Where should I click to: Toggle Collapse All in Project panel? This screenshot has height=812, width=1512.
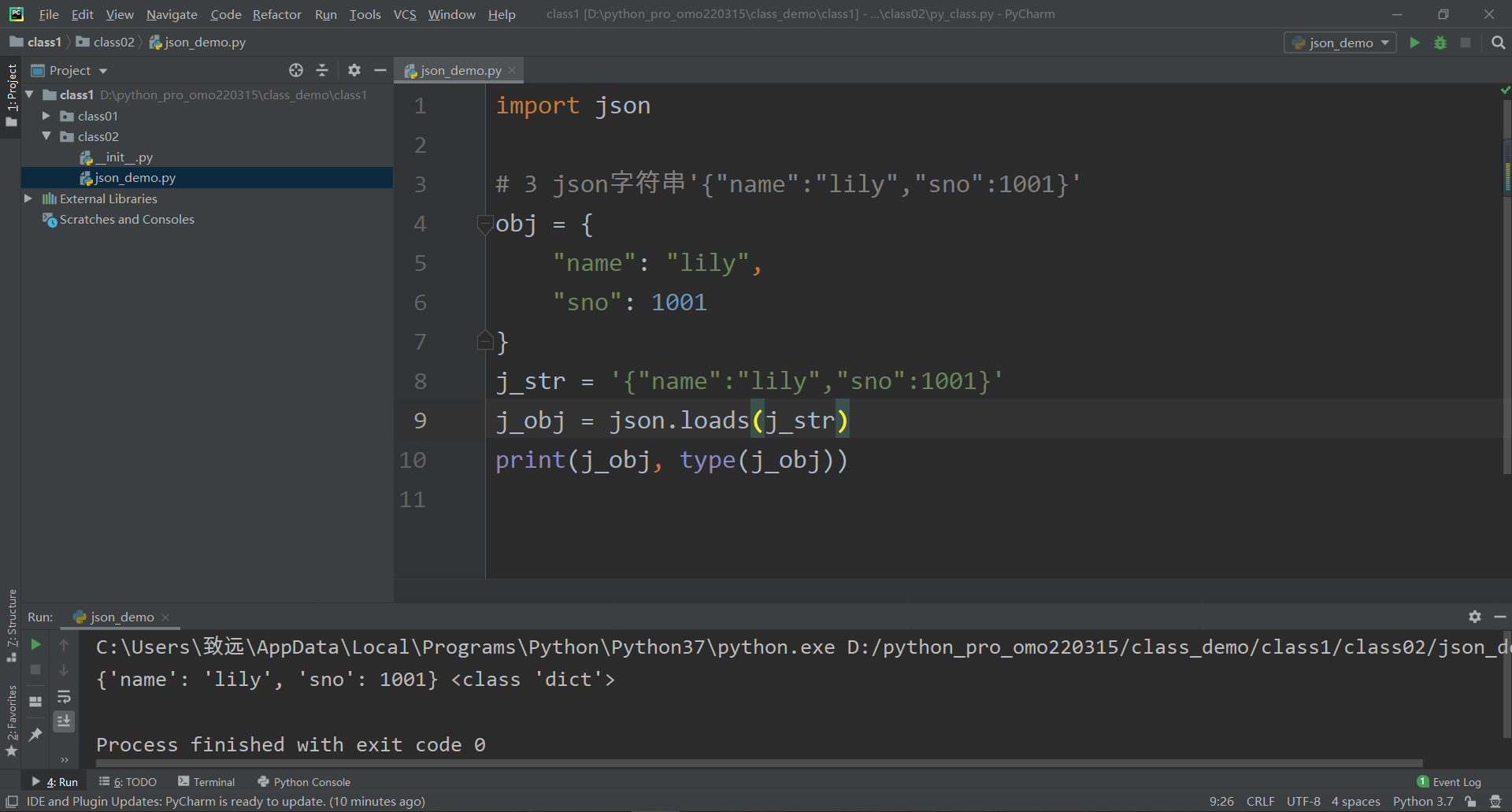click(322, 70)
